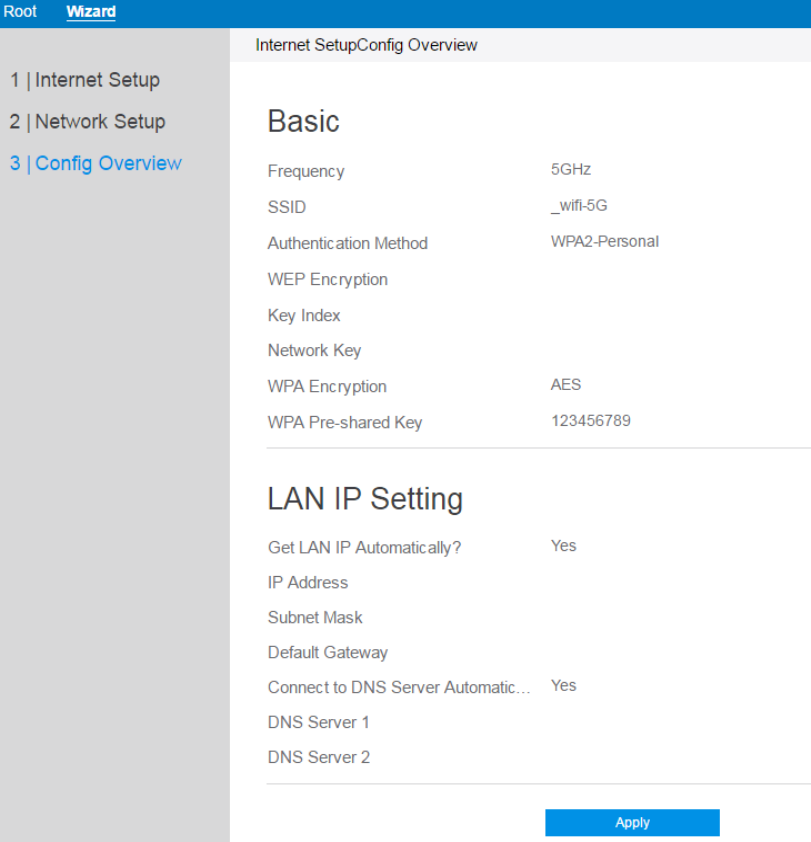
Task: Click the AES encryption value
Action: point(566,385)
